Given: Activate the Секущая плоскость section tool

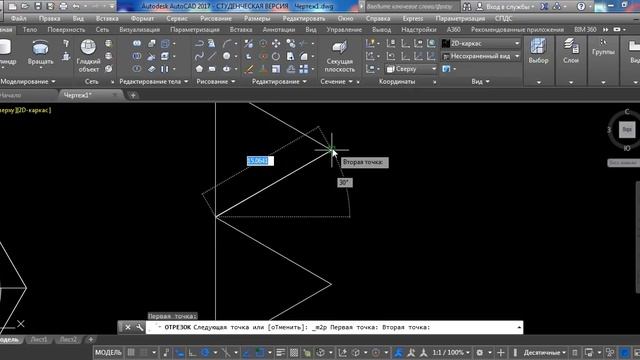Looking at the screenshot, I should [340, 57].
